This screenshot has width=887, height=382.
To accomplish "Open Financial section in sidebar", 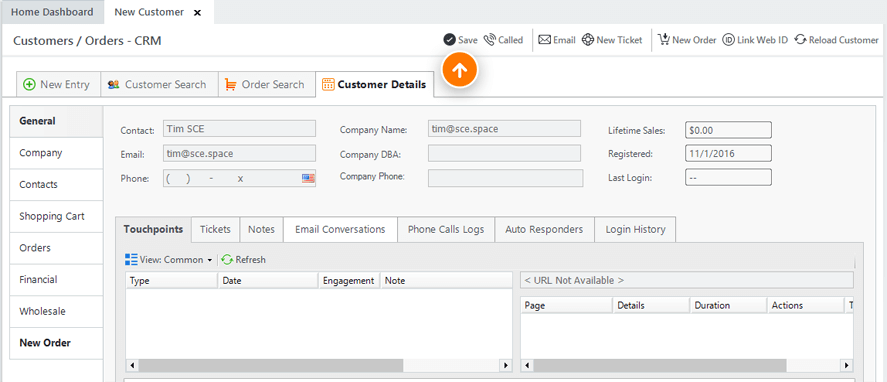I will point(56,280).
